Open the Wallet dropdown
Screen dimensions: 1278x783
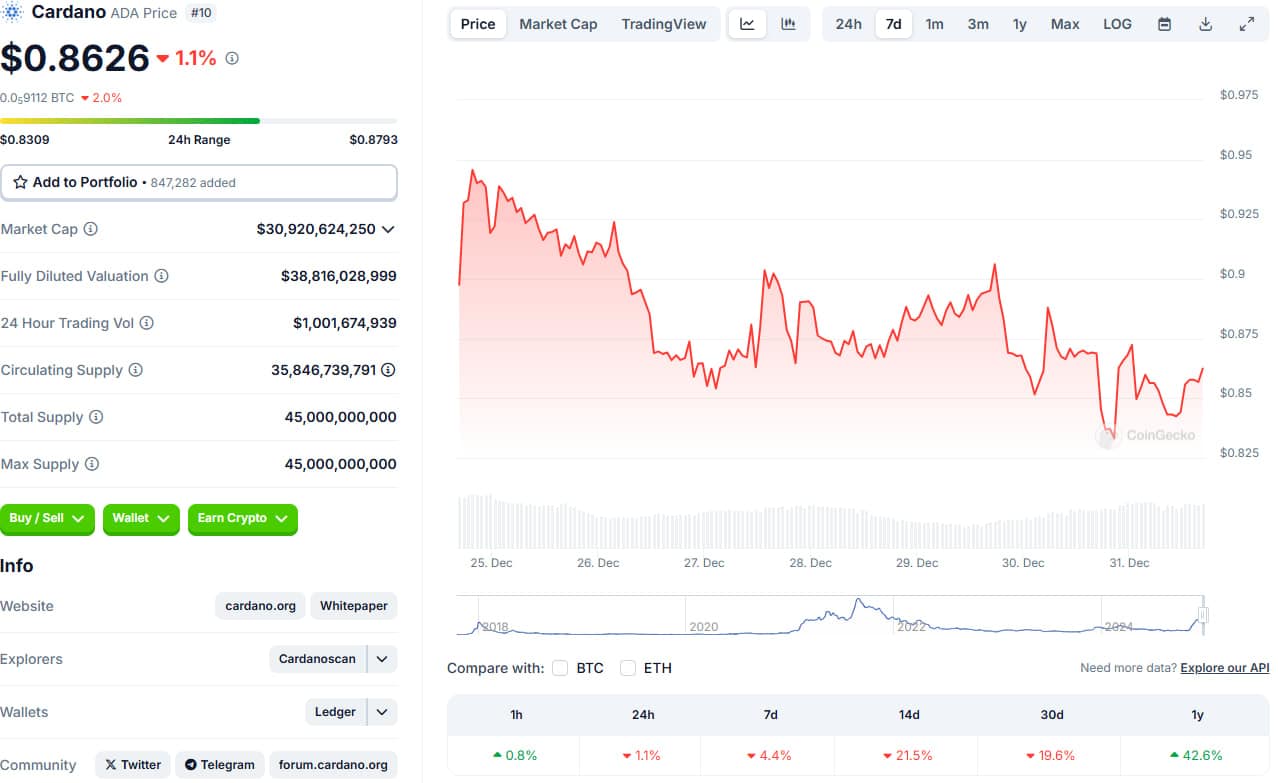142,519
